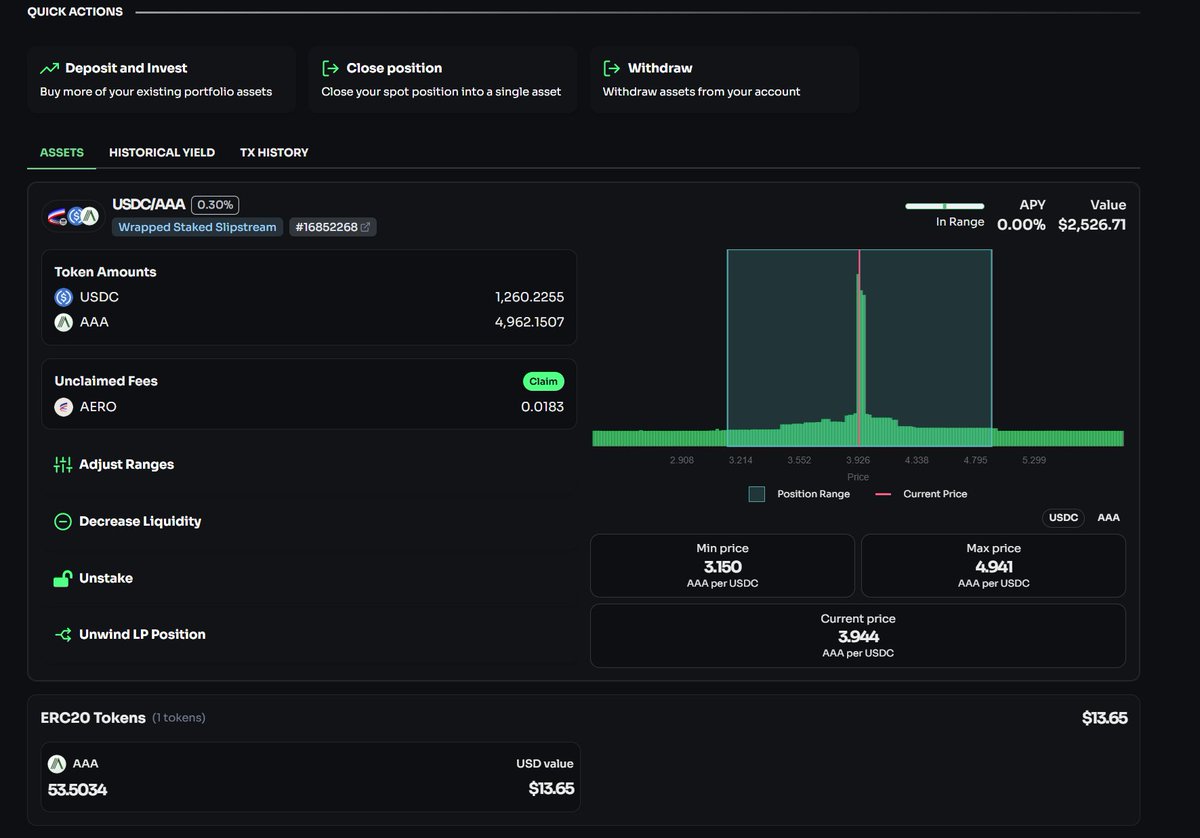Click the Unstake option
Viewport: 1200px width, 838px height.
click(106, 579)
